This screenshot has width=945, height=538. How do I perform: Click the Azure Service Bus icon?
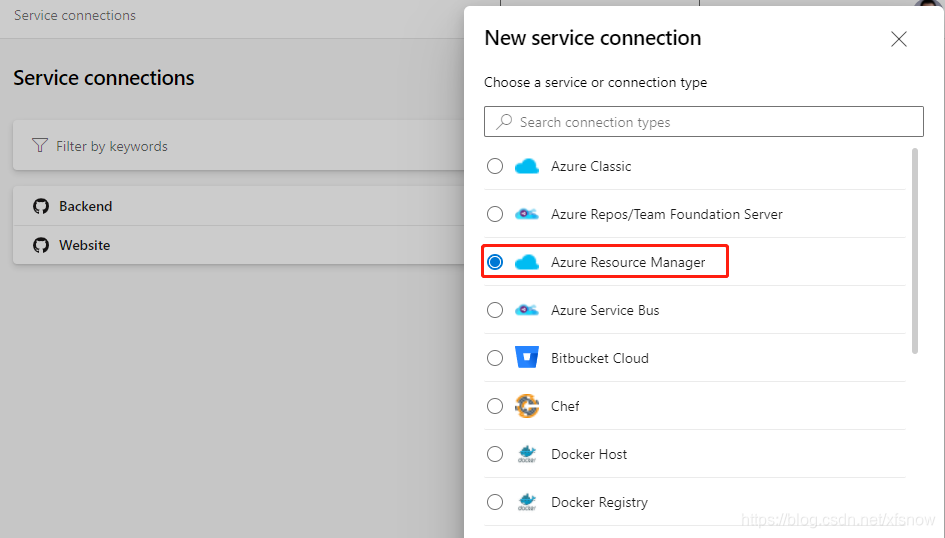click(527, 310)
